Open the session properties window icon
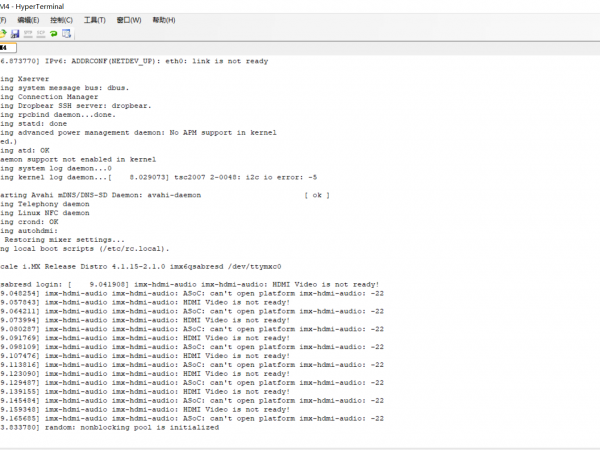 pos(66,33)
